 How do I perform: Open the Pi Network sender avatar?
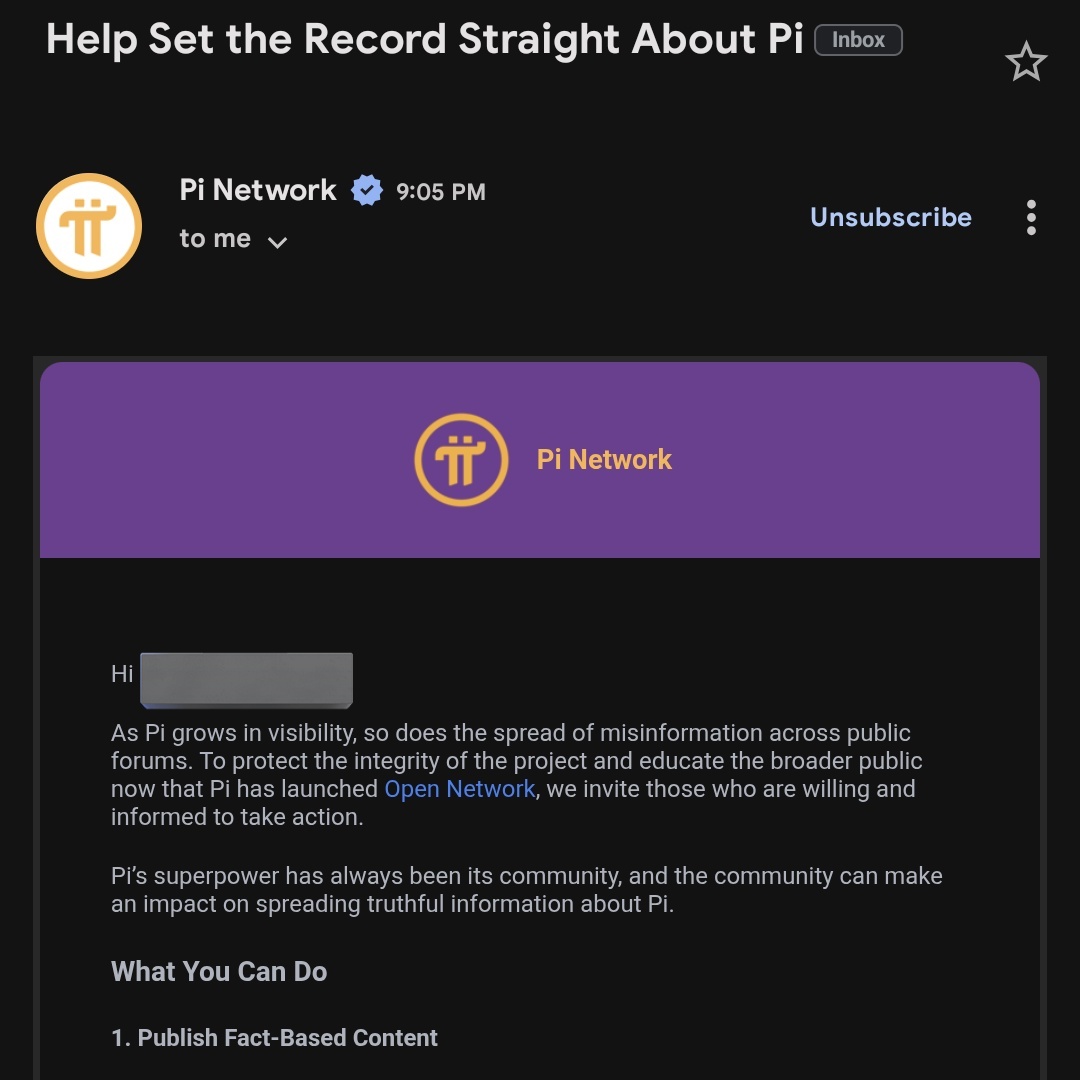pos(89,226)
